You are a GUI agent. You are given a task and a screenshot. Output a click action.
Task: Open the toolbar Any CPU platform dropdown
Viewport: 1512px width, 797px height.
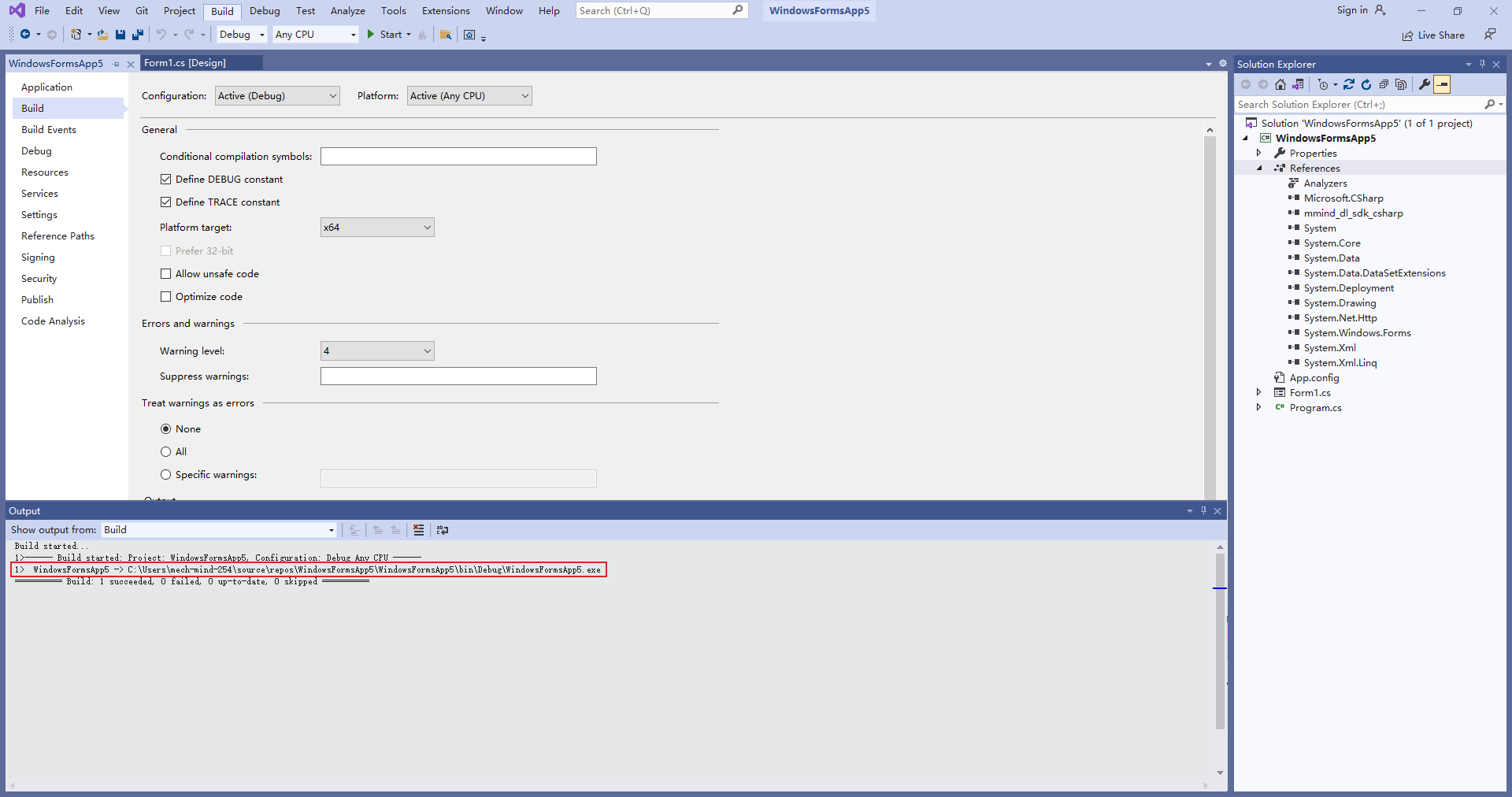click(x=315, y=35)
